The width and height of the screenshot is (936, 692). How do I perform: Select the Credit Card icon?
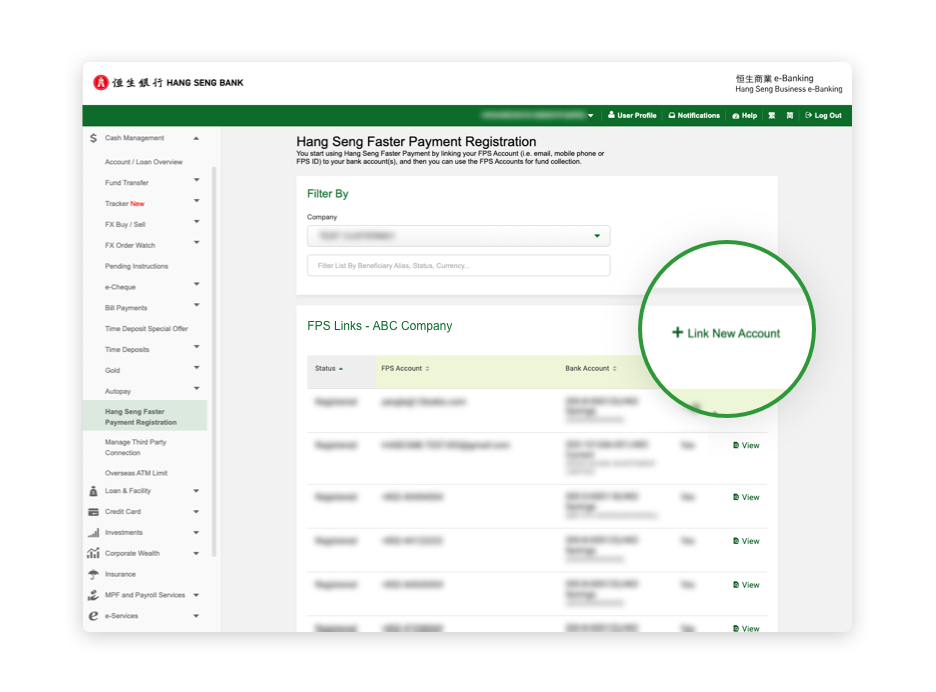(92, 511)
